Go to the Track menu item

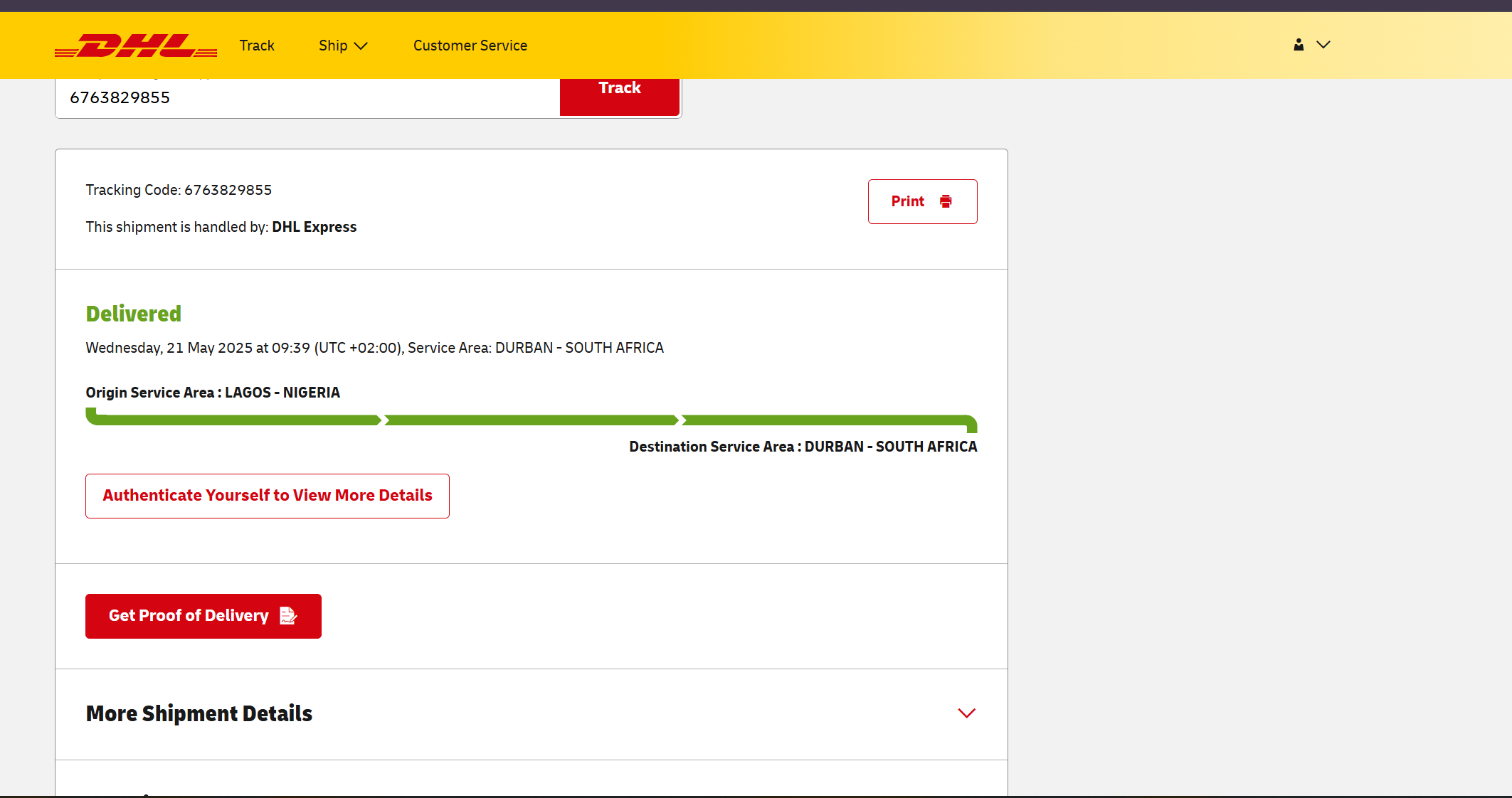(x=257, y=46)
